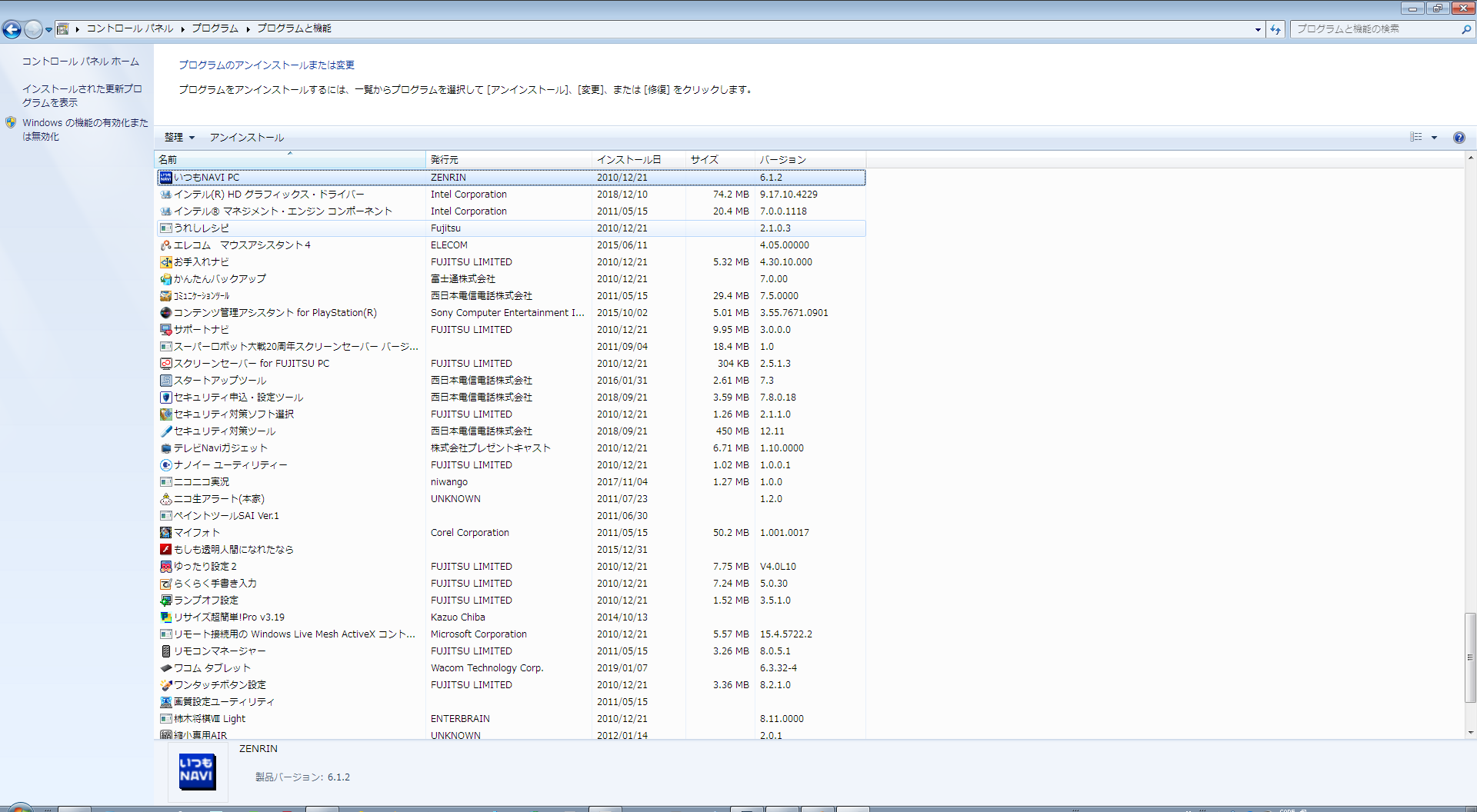
Task: Expand the view options dropdown arrow
Action: [1434, 138]
